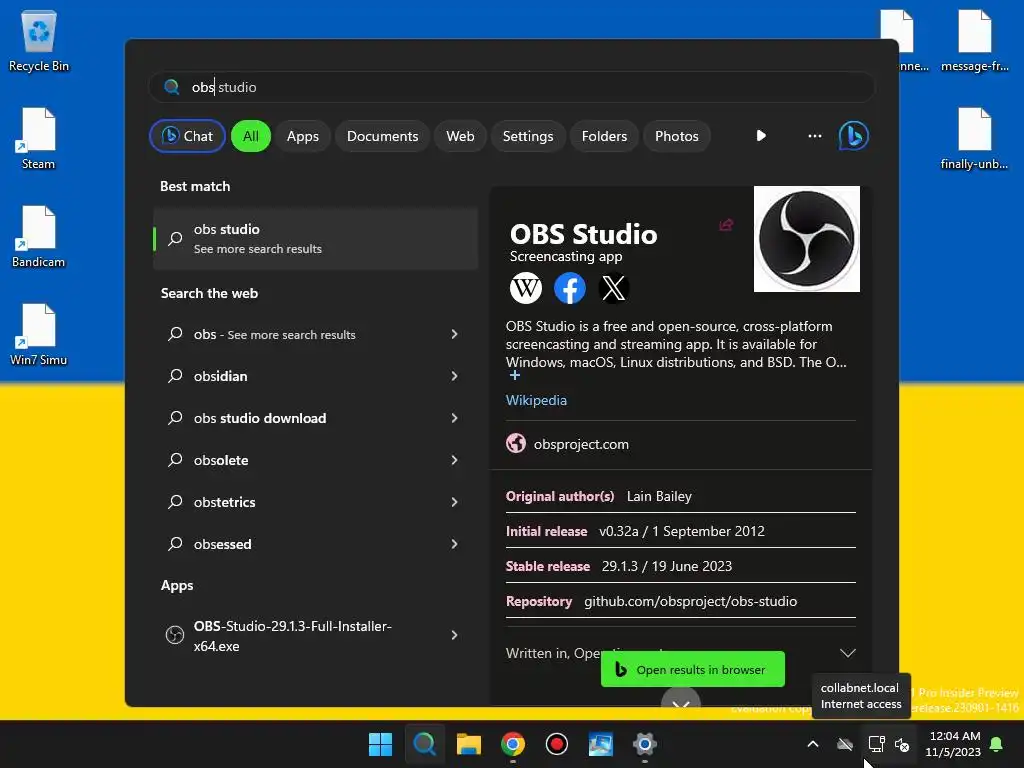Expand the chevron beside obsessed
This screenshot has width=1024, height=768.
click(455, 544)
